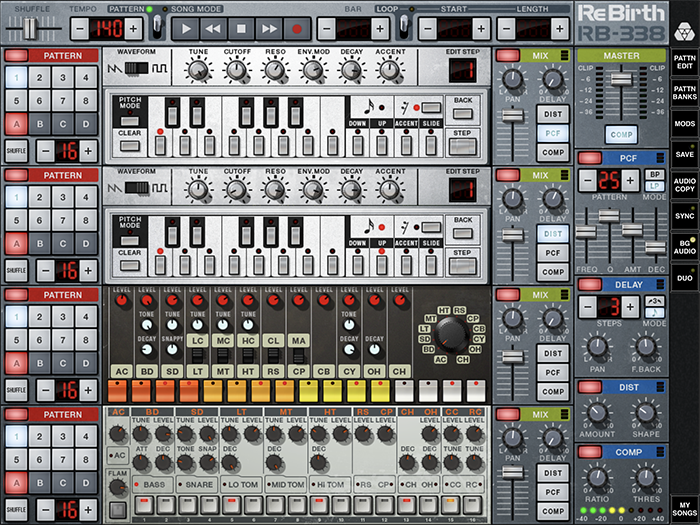This screenshot has height=525, width=700.
Task: Click the Rewind transport button
Action: (213, 29)
